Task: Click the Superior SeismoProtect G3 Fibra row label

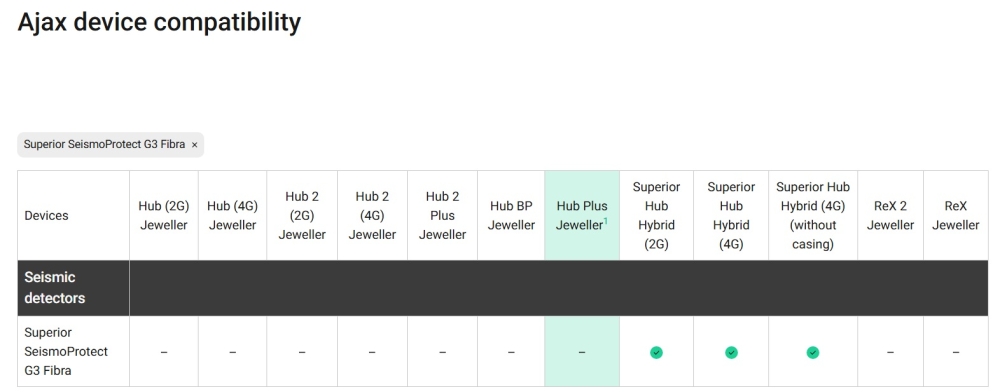Action: coord(66,351)
